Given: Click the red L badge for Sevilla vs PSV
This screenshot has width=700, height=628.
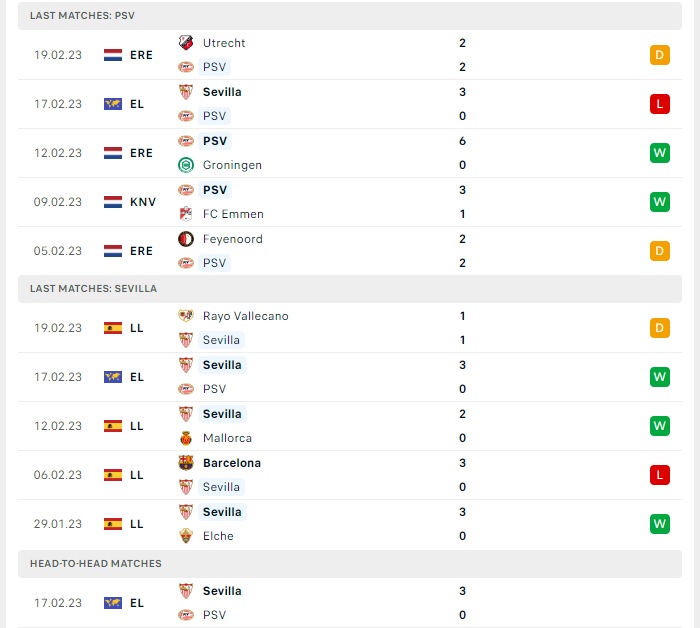Looking at the screenshot, I should click(x=660, y=104).
